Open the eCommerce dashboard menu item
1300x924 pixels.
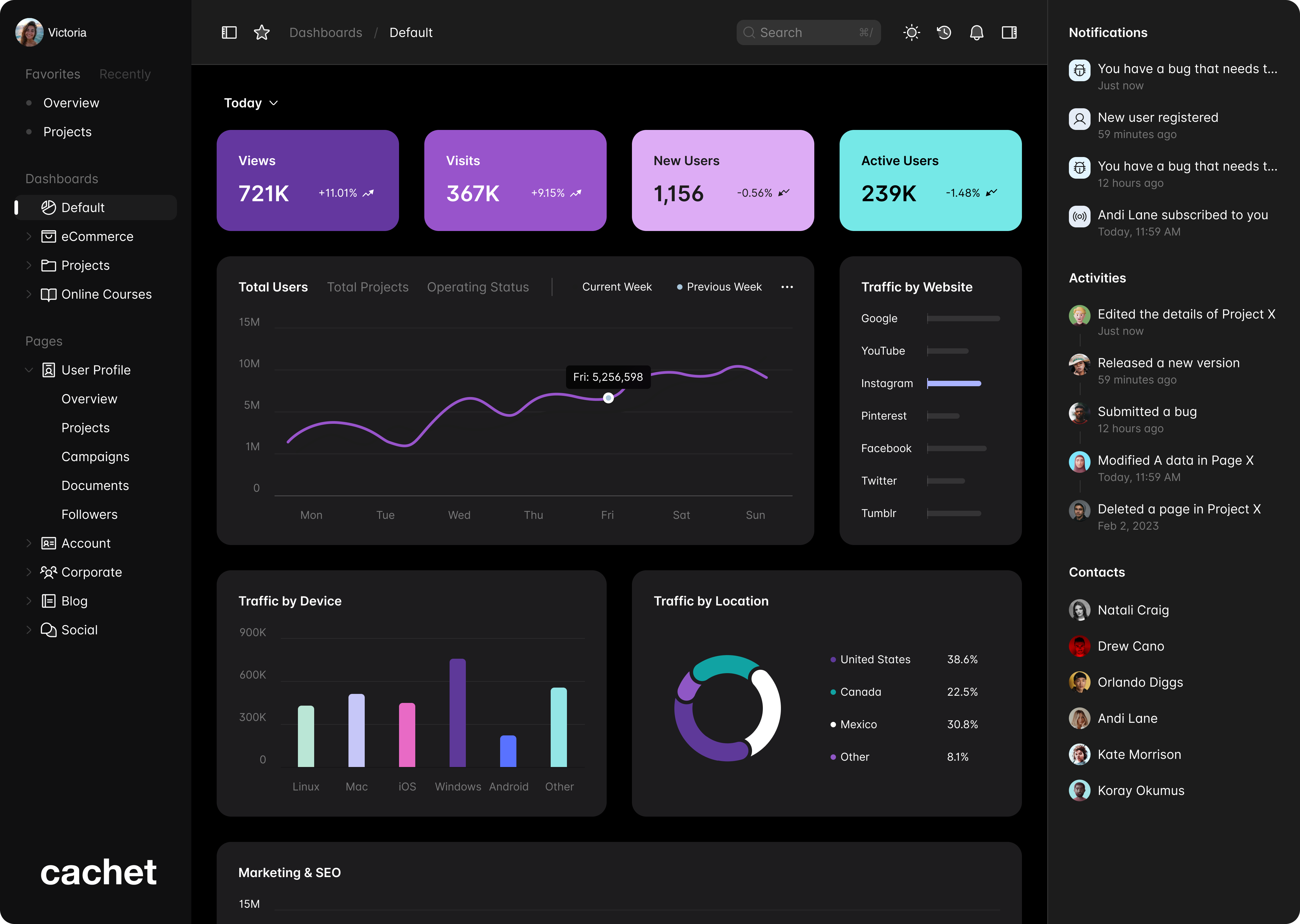(x=97, y=236)
